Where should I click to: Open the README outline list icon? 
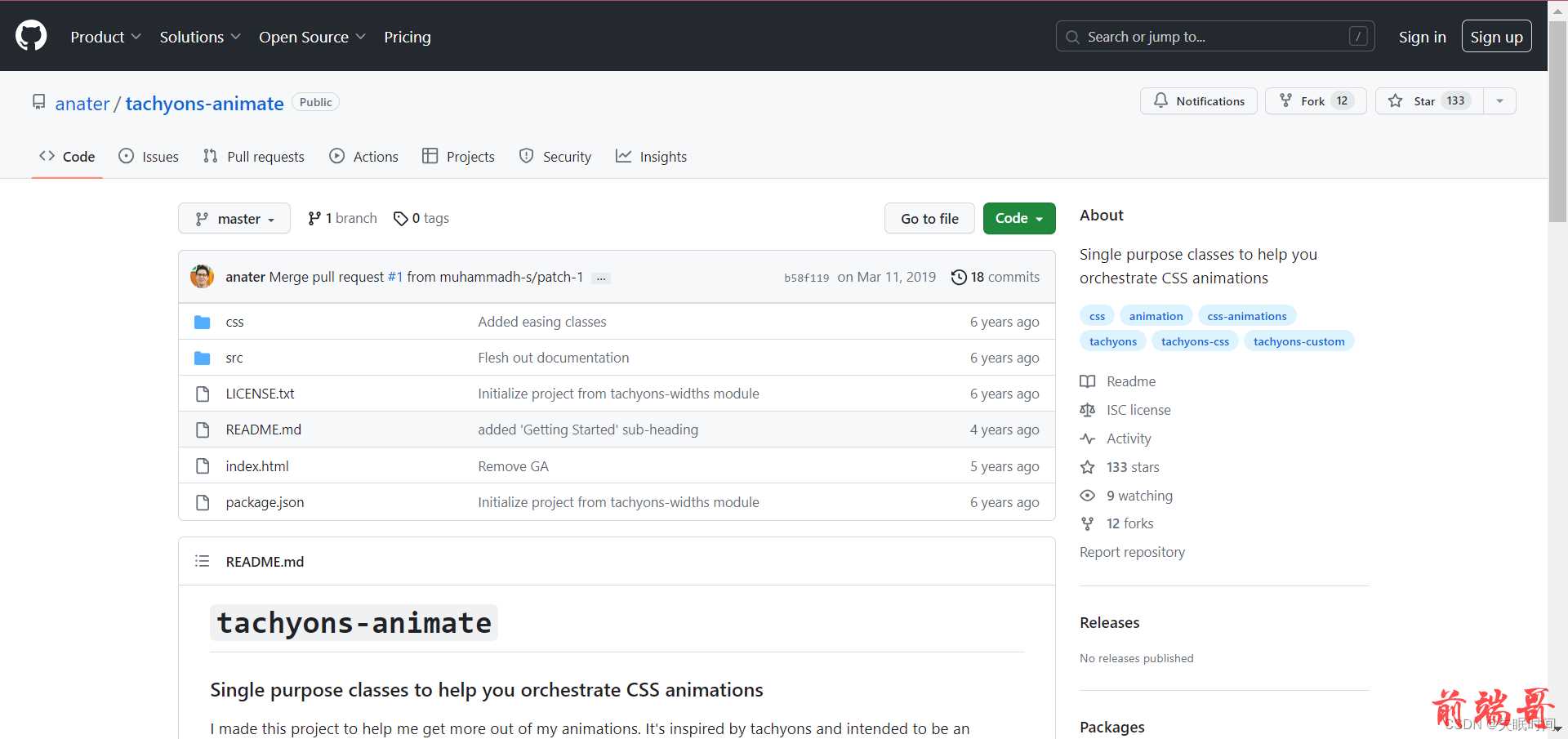click(x=203, y=561)
